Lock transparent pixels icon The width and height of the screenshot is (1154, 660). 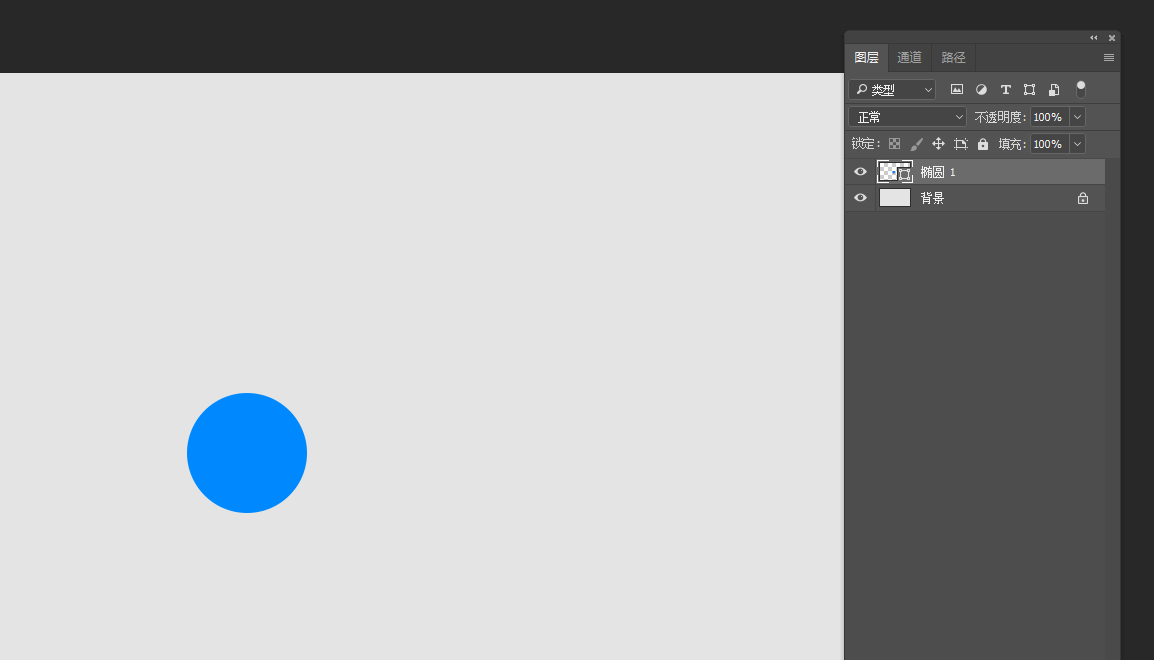point(894,144)
